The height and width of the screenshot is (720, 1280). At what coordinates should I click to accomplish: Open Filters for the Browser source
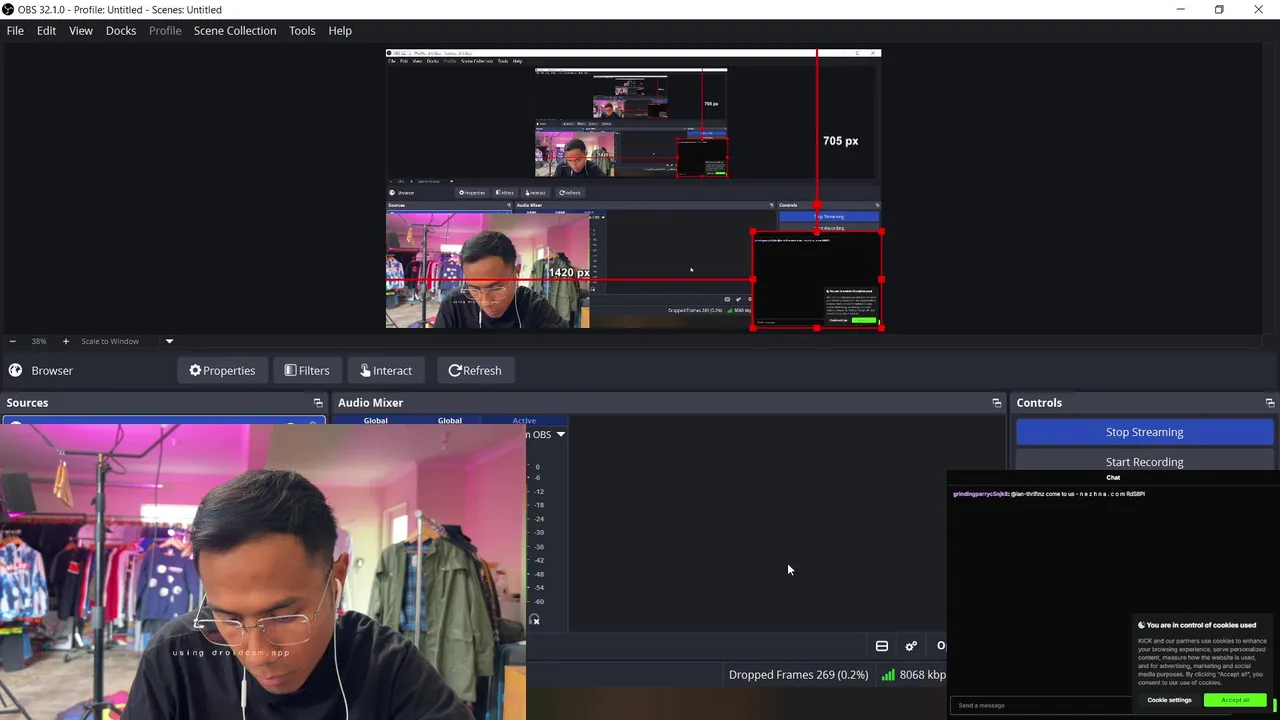click(x=307, y=370)
